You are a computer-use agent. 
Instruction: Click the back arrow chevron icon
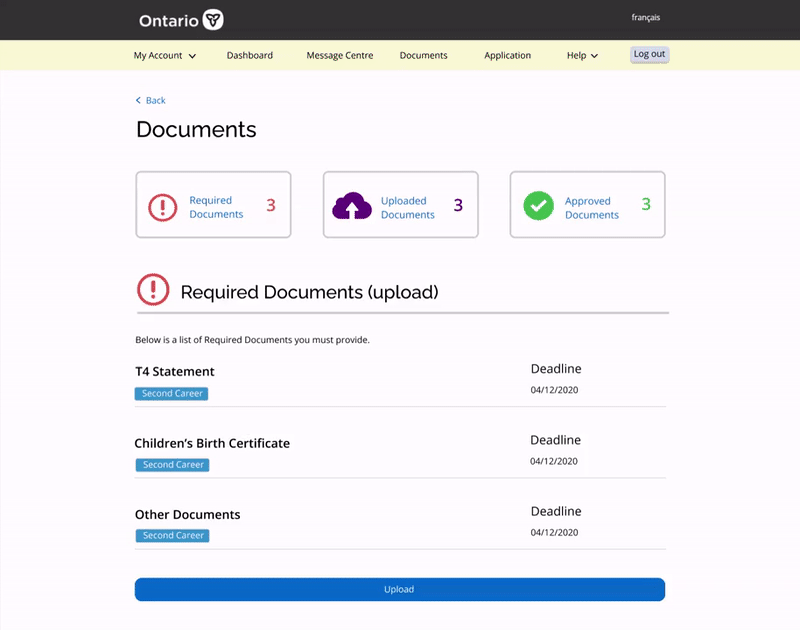point(138,100)
